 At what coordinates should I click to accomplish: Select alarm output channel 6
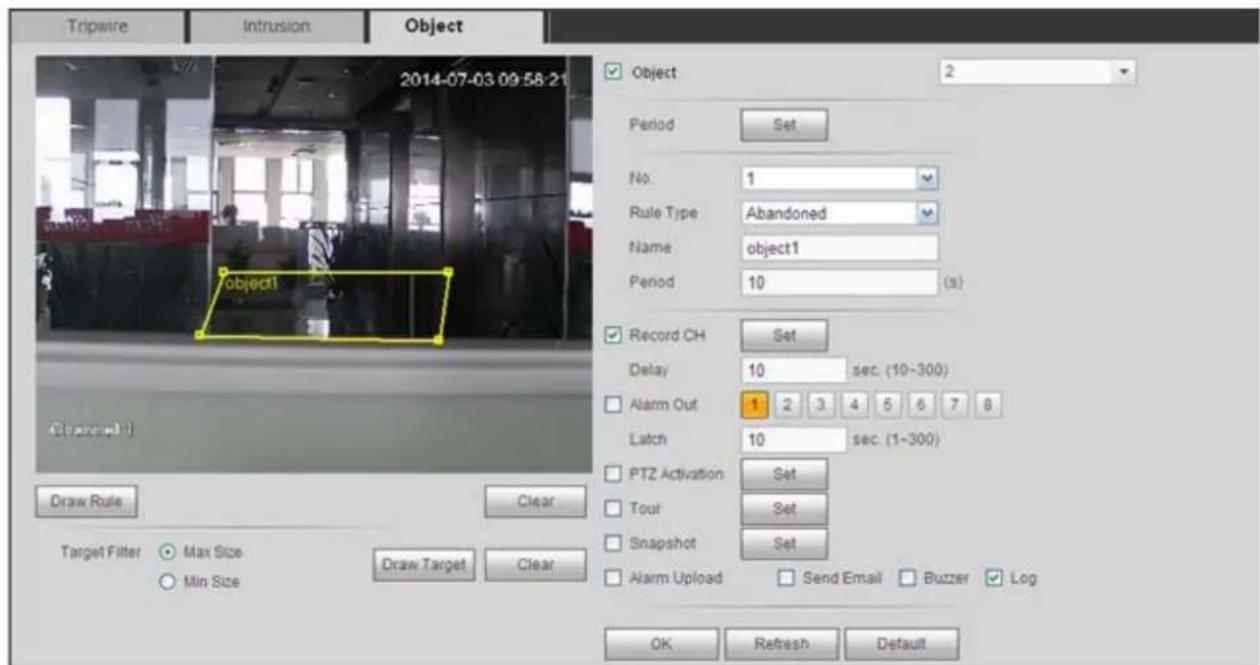coord(921,405)
